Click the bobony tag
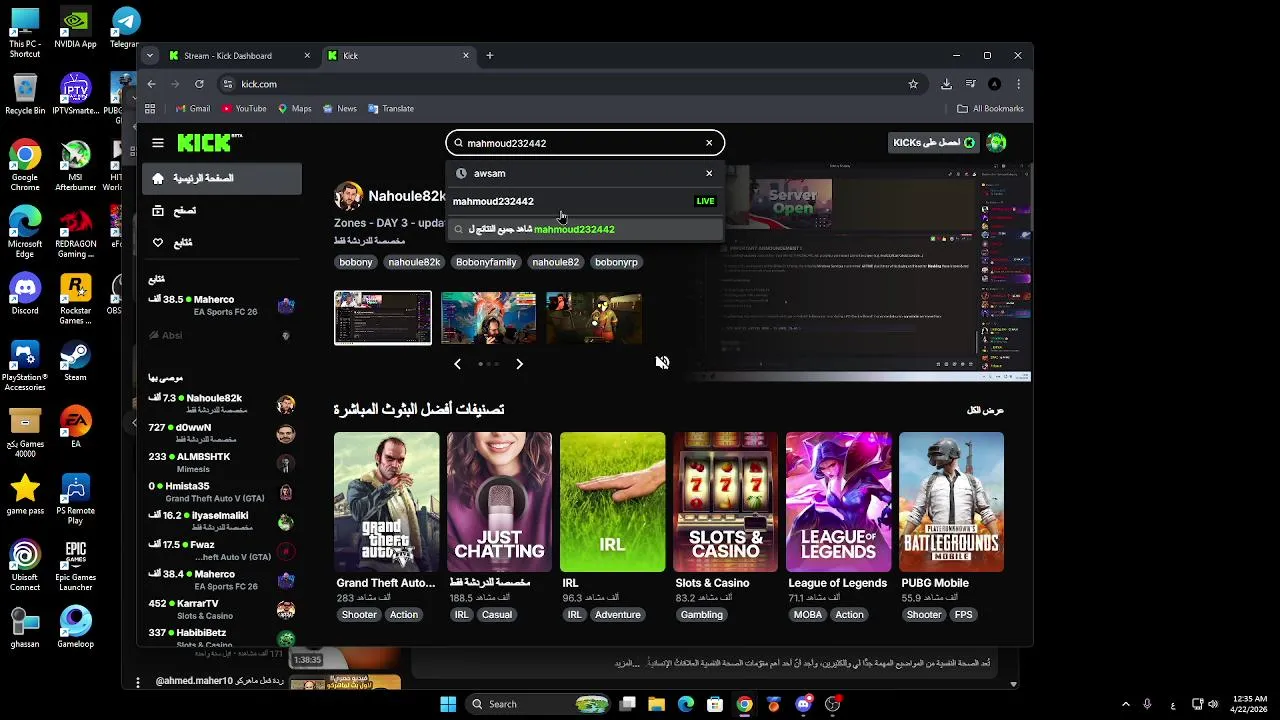 (356, 262)
